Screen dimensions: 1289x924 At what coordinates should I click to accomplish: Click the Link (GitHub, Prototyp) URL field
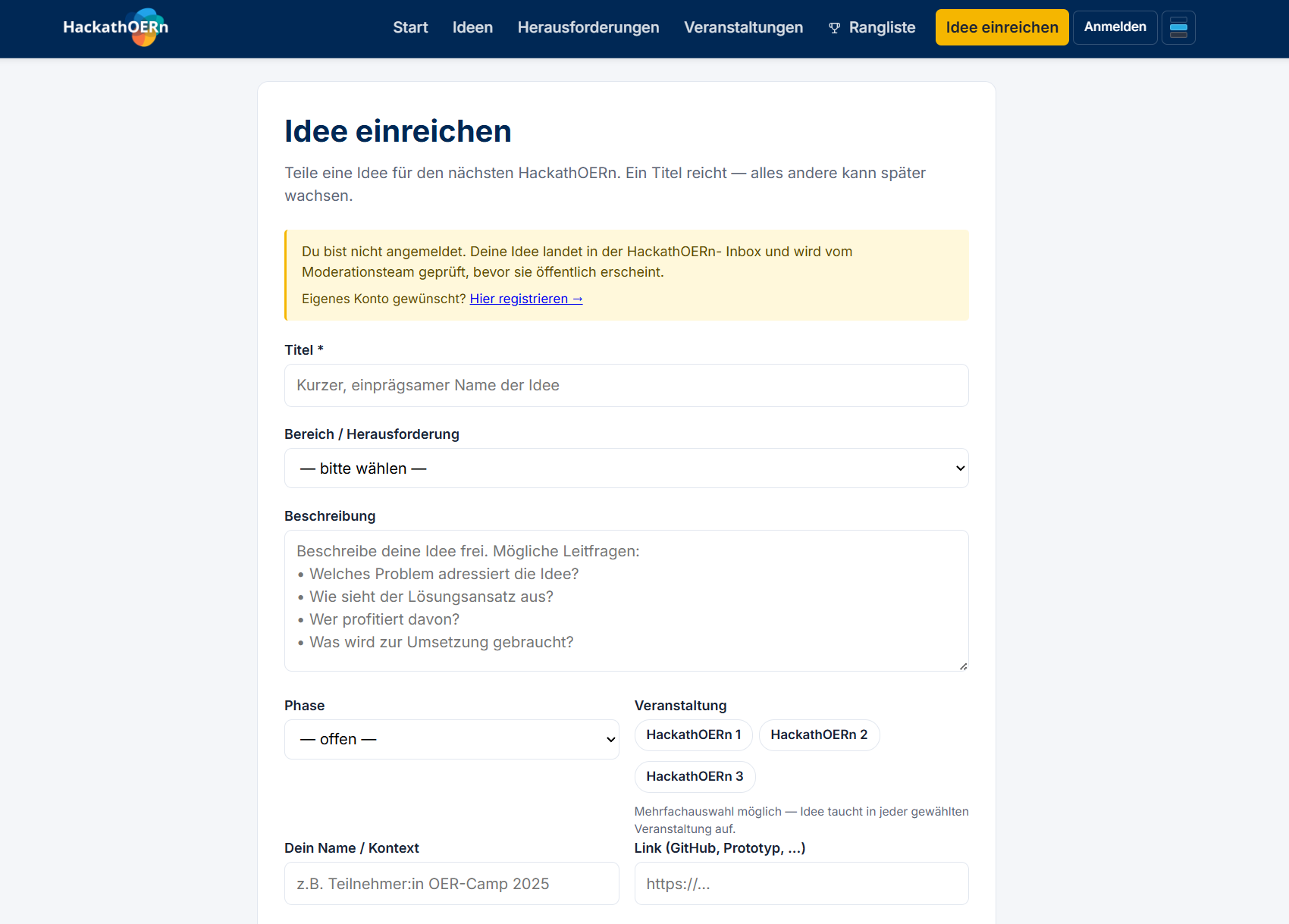coord(801,884)
